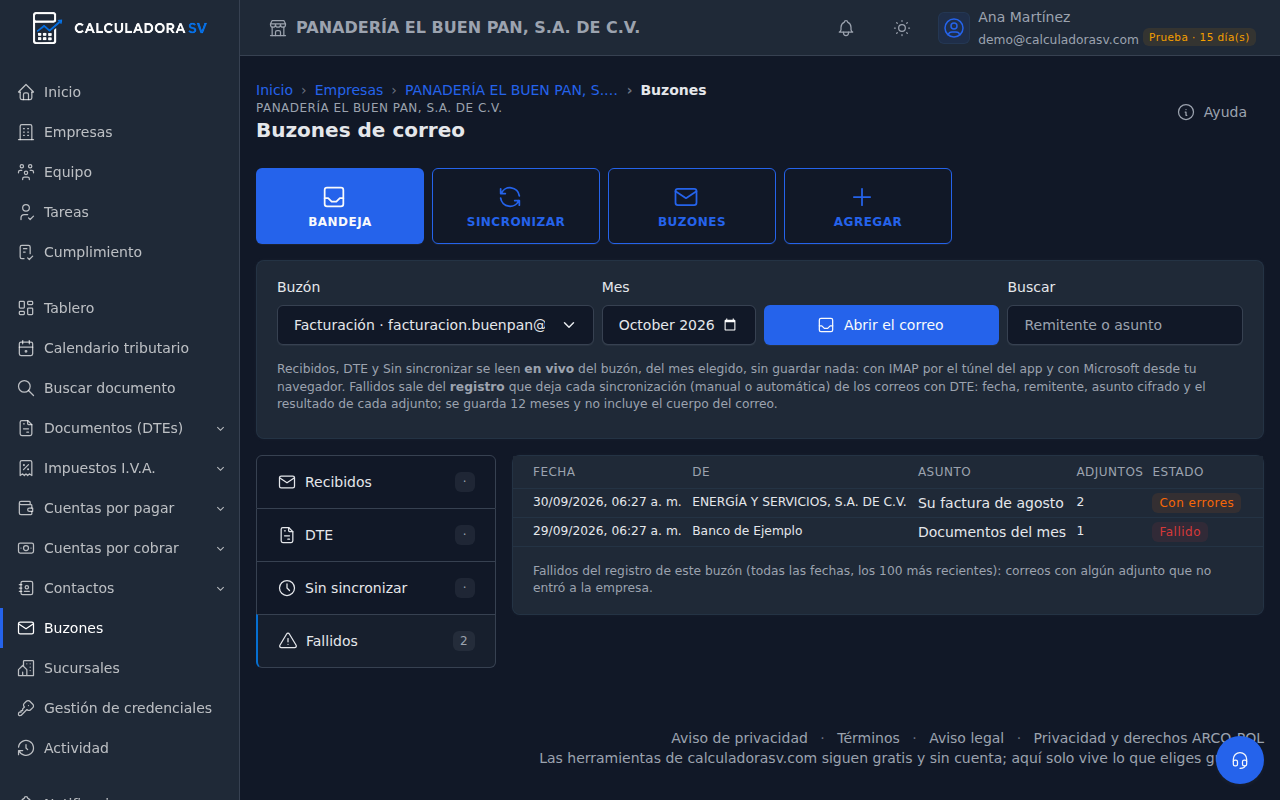The width and height of the screenshot is (1280, 800).
Task: Open the 'Documentos del mes' email row
Action: point(888,532)
